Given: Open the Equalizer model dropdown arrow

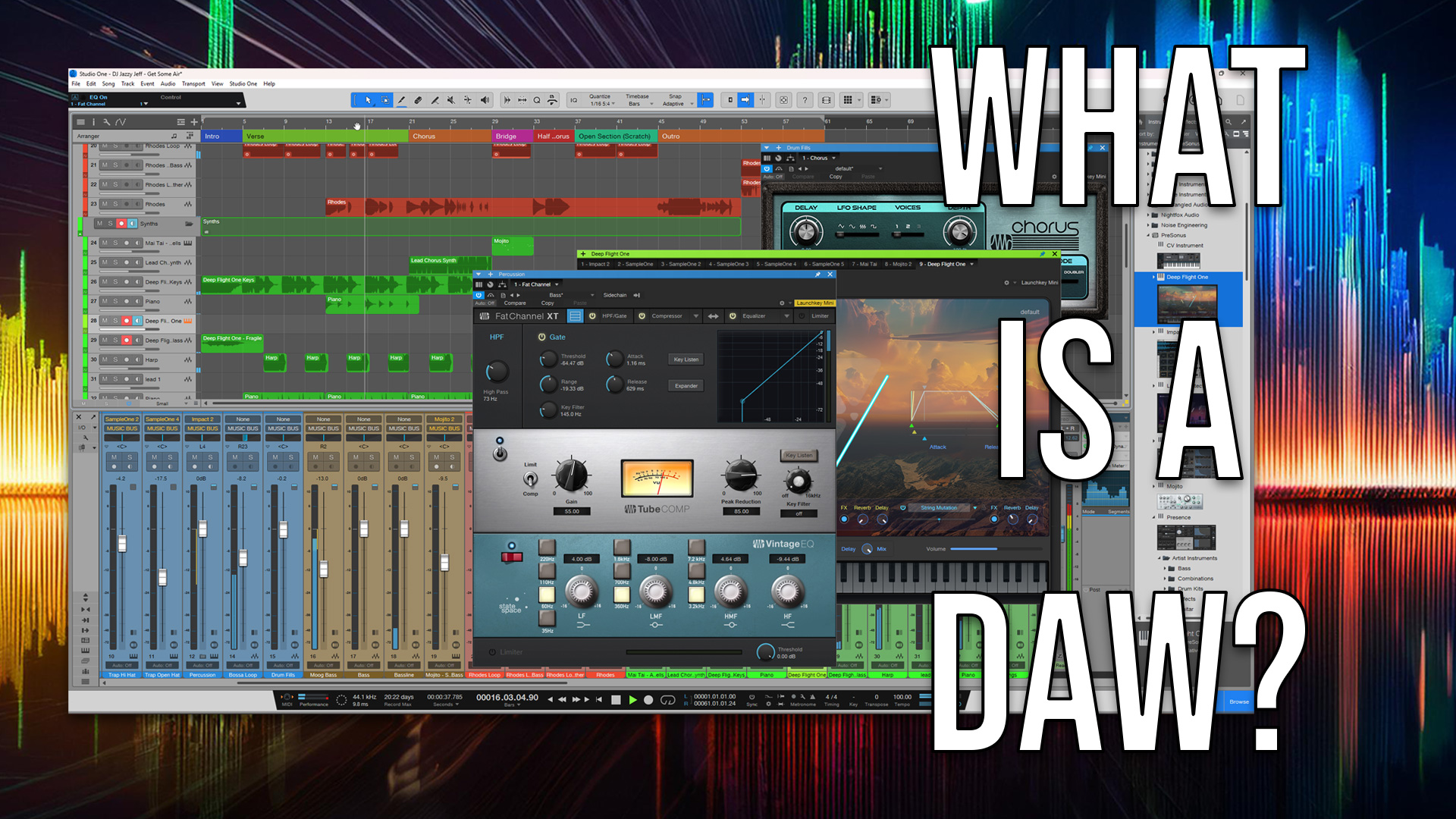Looking at the screenshot, I should click(x=786, y=316).
